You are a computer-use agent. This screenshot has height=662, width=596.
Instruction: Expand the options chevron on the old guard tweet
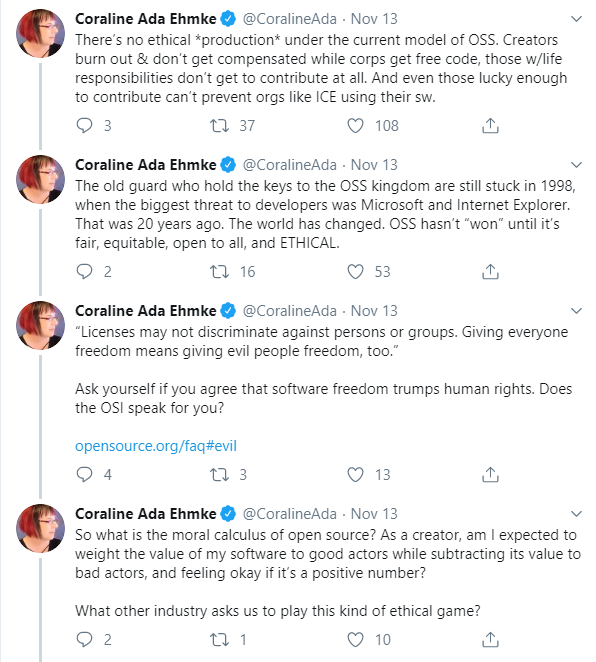(x=576, y=165)
